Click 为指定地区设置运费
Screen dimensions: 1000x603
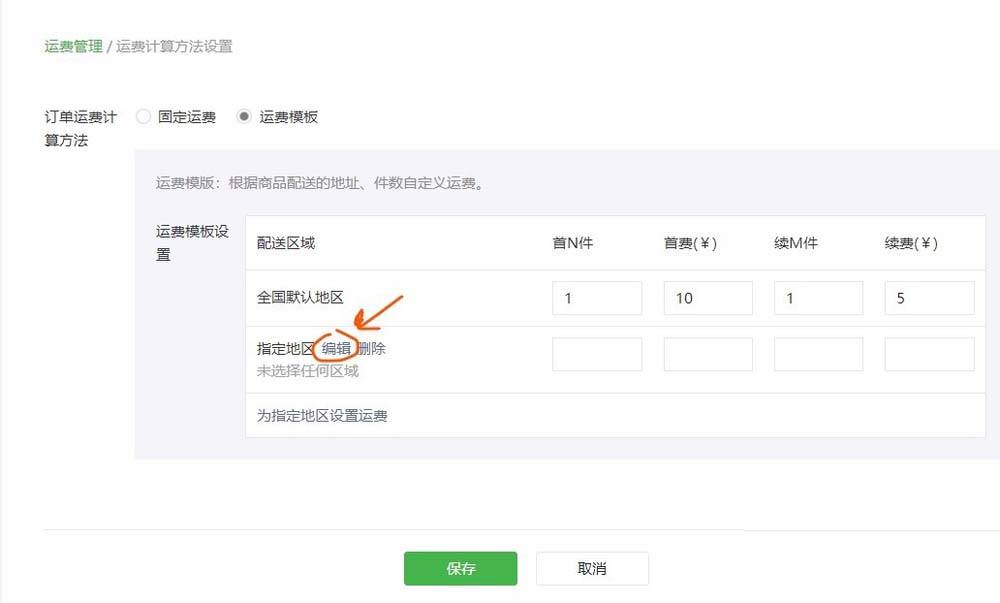tap(320, 415)
